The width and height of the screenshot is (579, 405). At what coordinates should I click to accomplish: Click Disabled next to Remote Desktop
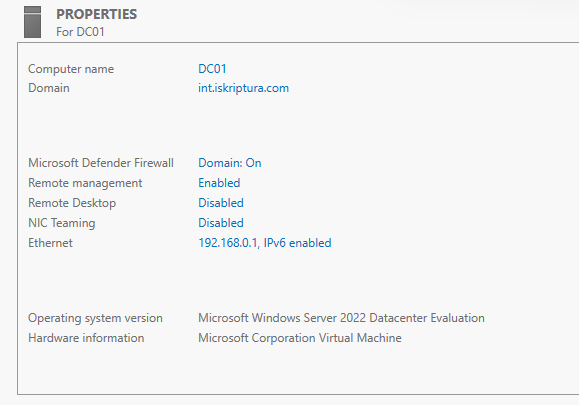coord(221,203)
